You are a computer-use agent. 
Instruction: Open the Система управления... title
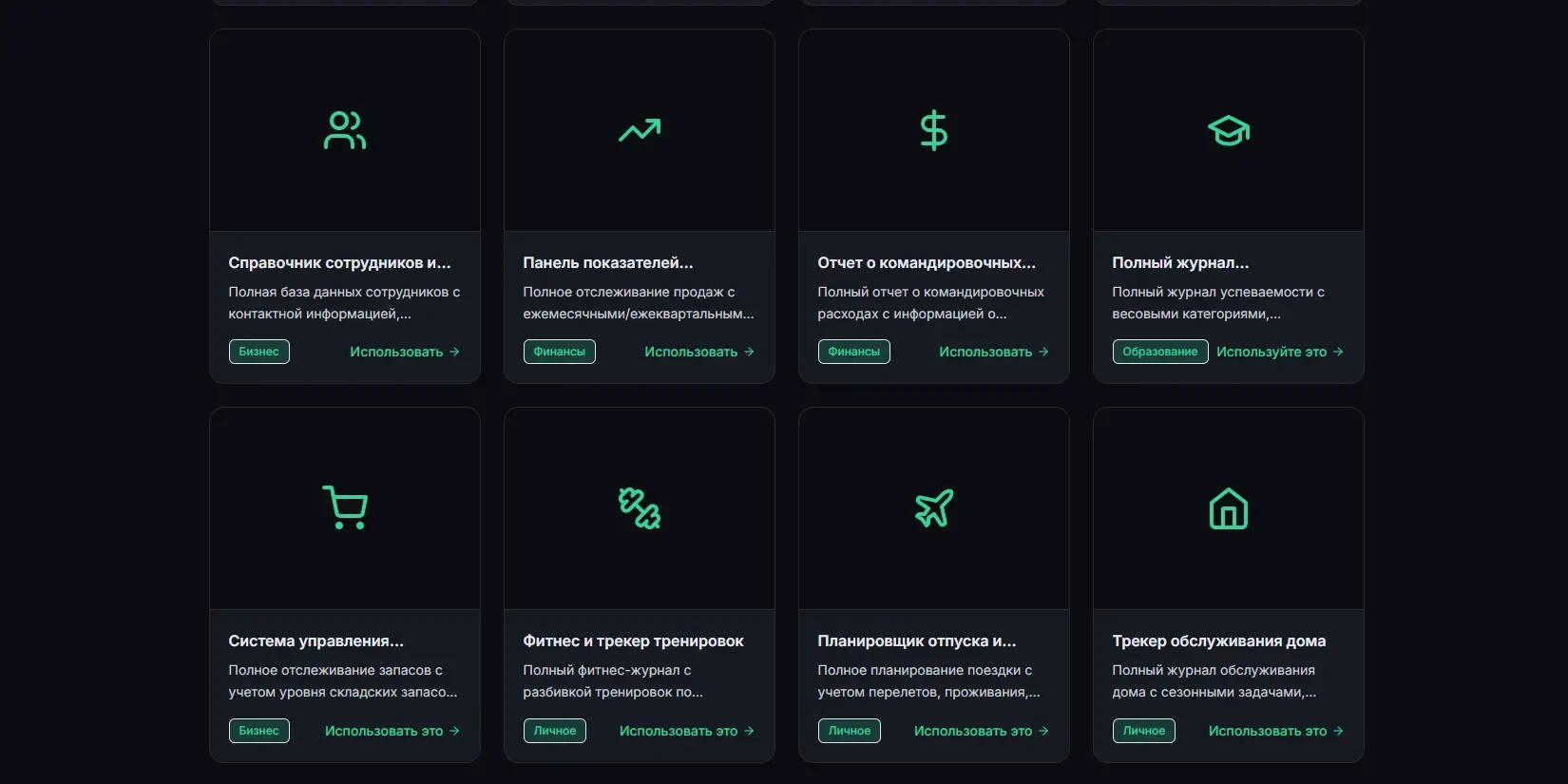tap(316, 641)
